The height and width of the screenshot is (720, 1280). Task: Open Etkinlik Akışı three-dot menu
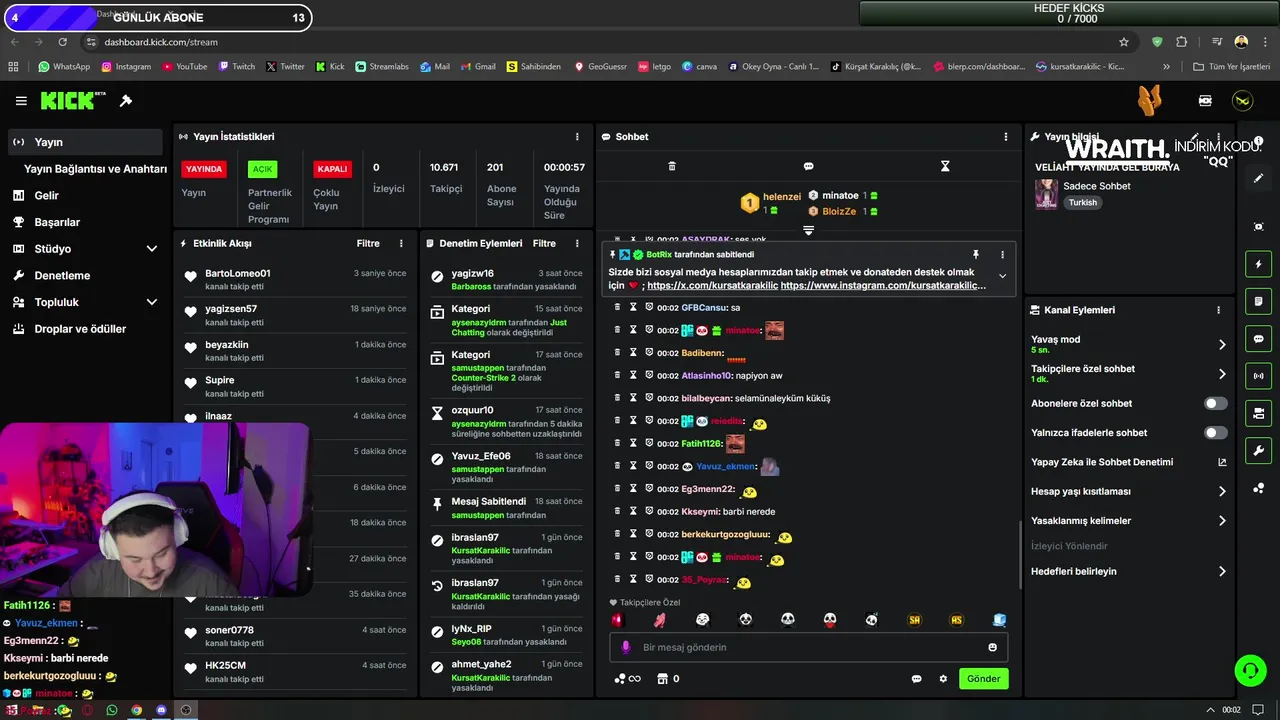click(401, 243)
